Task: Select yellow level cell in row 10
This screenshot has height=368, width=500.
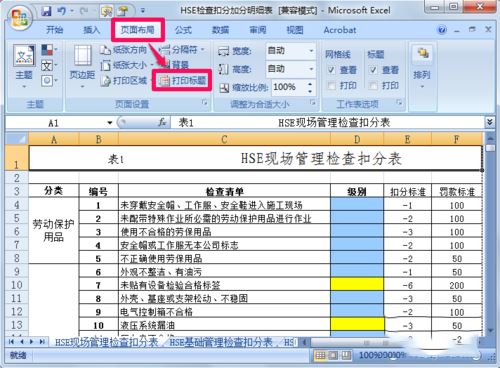Action: (357, 284)
